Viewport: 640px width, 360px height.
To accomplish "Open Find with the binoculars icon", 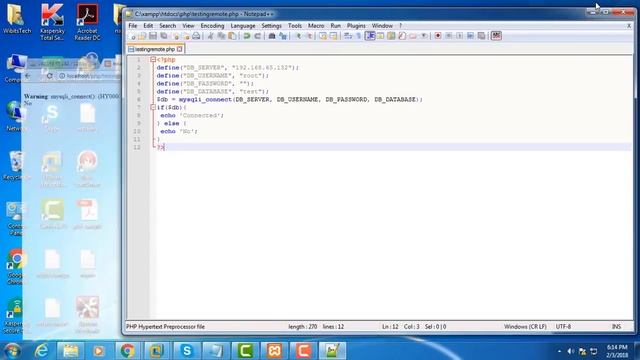I will pos(271,36).
